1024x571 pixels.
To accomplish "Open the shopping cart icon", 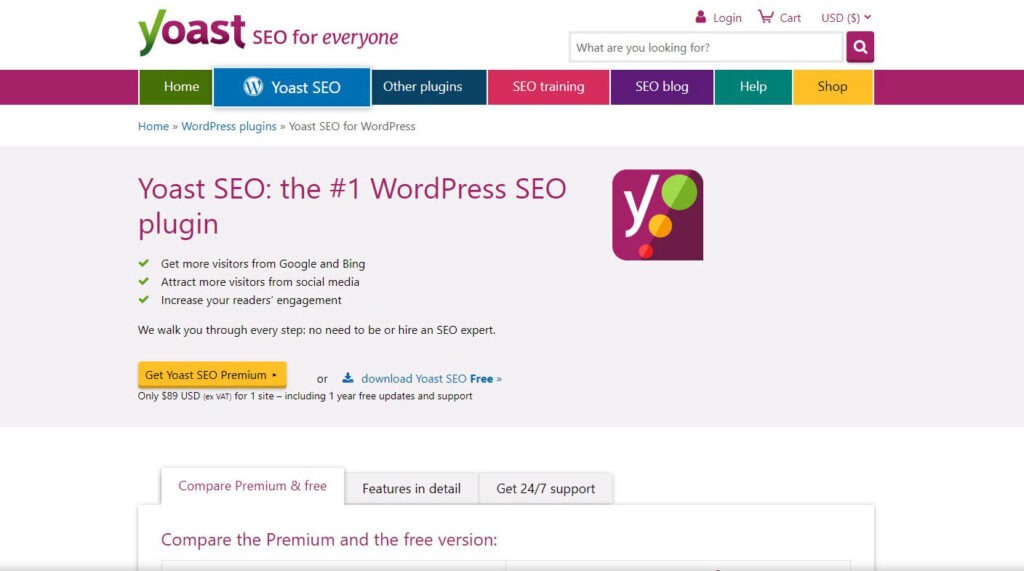I will (765, 16).
